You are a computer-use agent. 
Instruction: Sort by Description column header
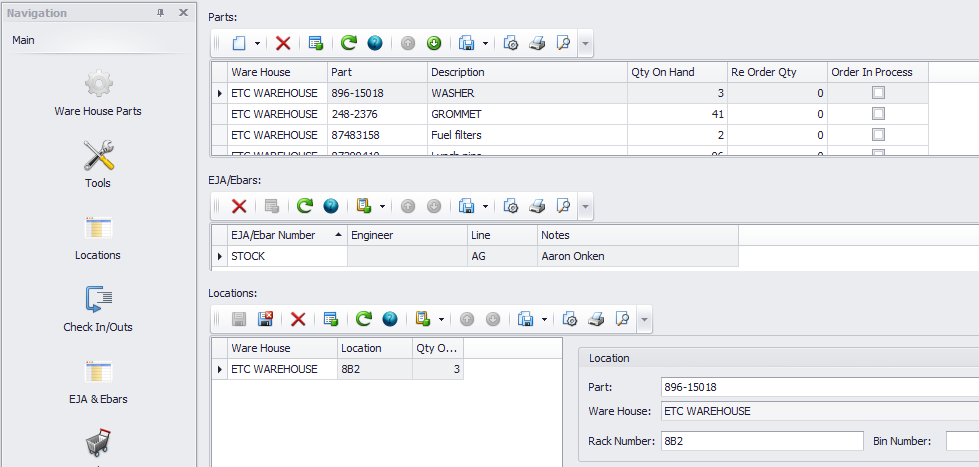coord(527,72)
